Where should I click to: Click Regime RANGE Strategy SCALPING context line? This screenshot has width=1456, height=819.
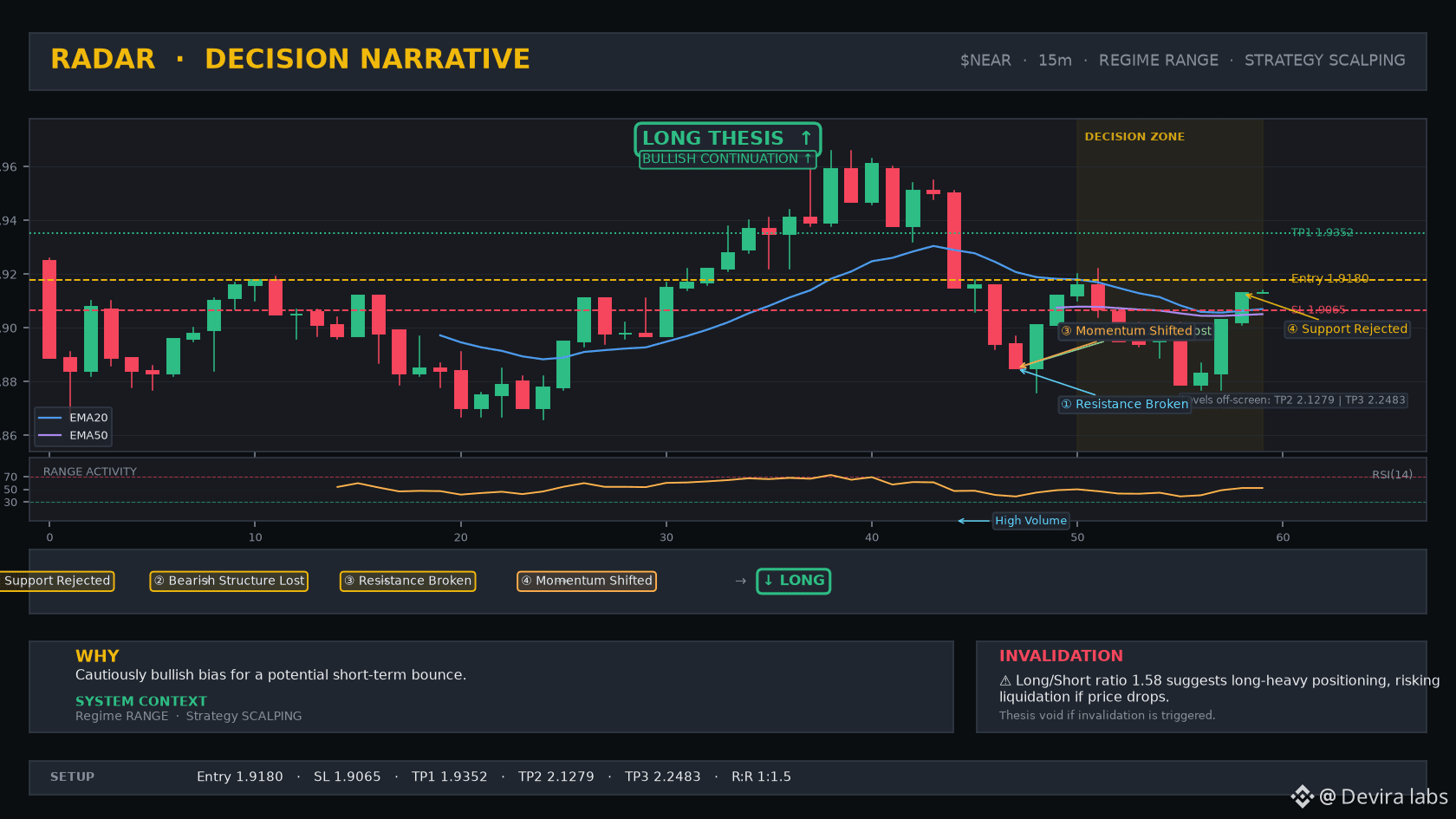tap(189, 716)
